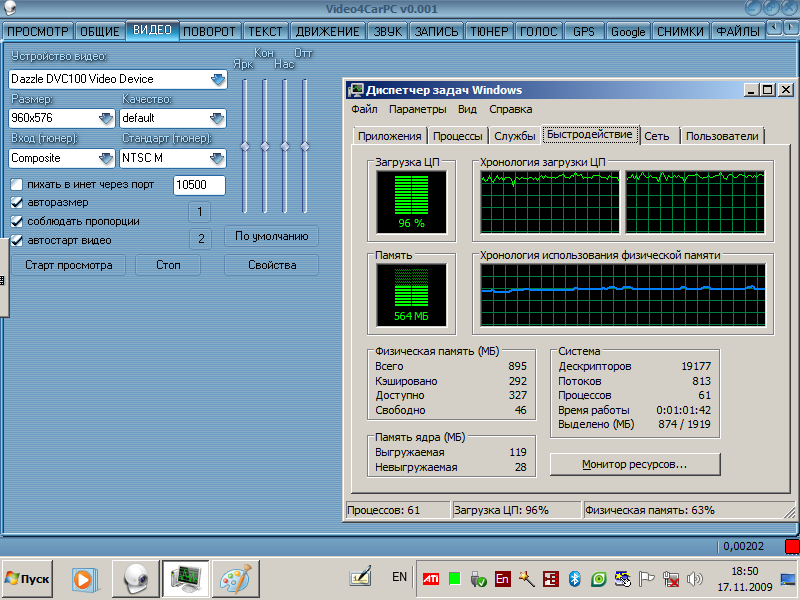Click the 'Монитор ресурсов...' button
The width and height of the screenshot is (800, 600).
click(634, 465)
